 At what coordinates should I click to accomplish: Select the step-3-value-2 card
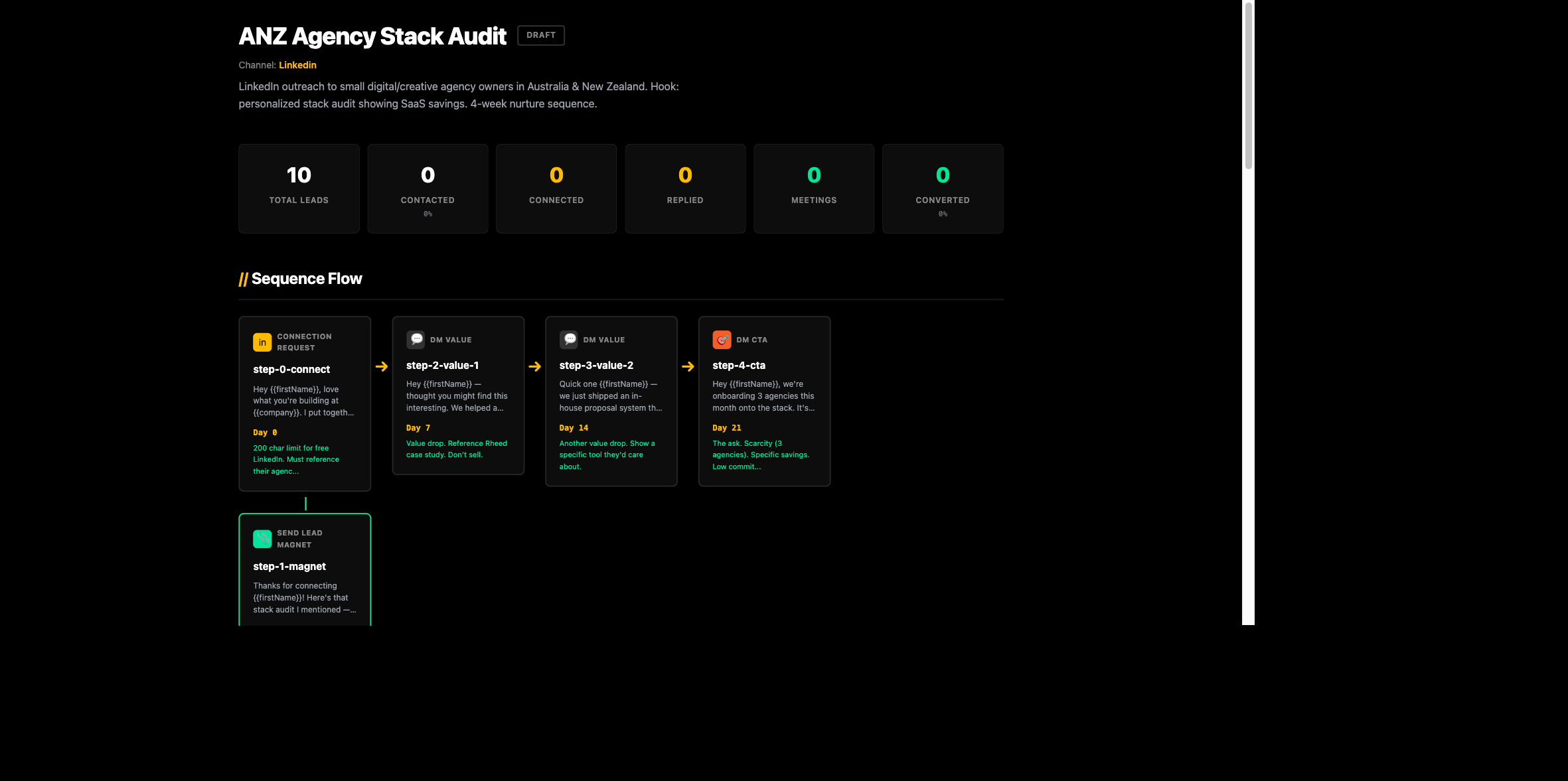pyautogui.click(x=611, y=401)
